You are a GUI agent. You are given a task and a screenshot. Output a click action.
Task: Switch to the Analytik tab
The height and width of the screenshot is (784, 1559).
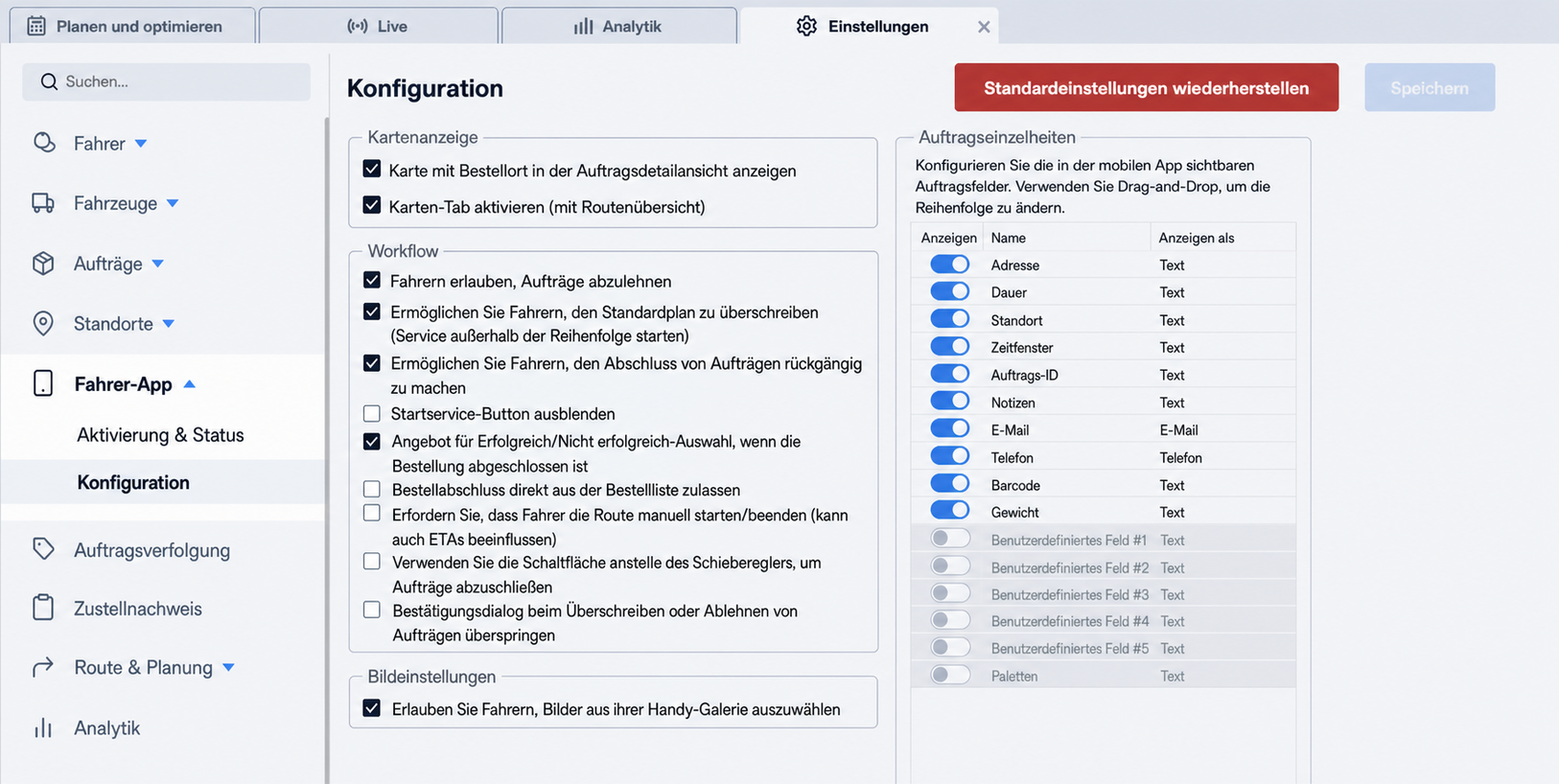619,26
